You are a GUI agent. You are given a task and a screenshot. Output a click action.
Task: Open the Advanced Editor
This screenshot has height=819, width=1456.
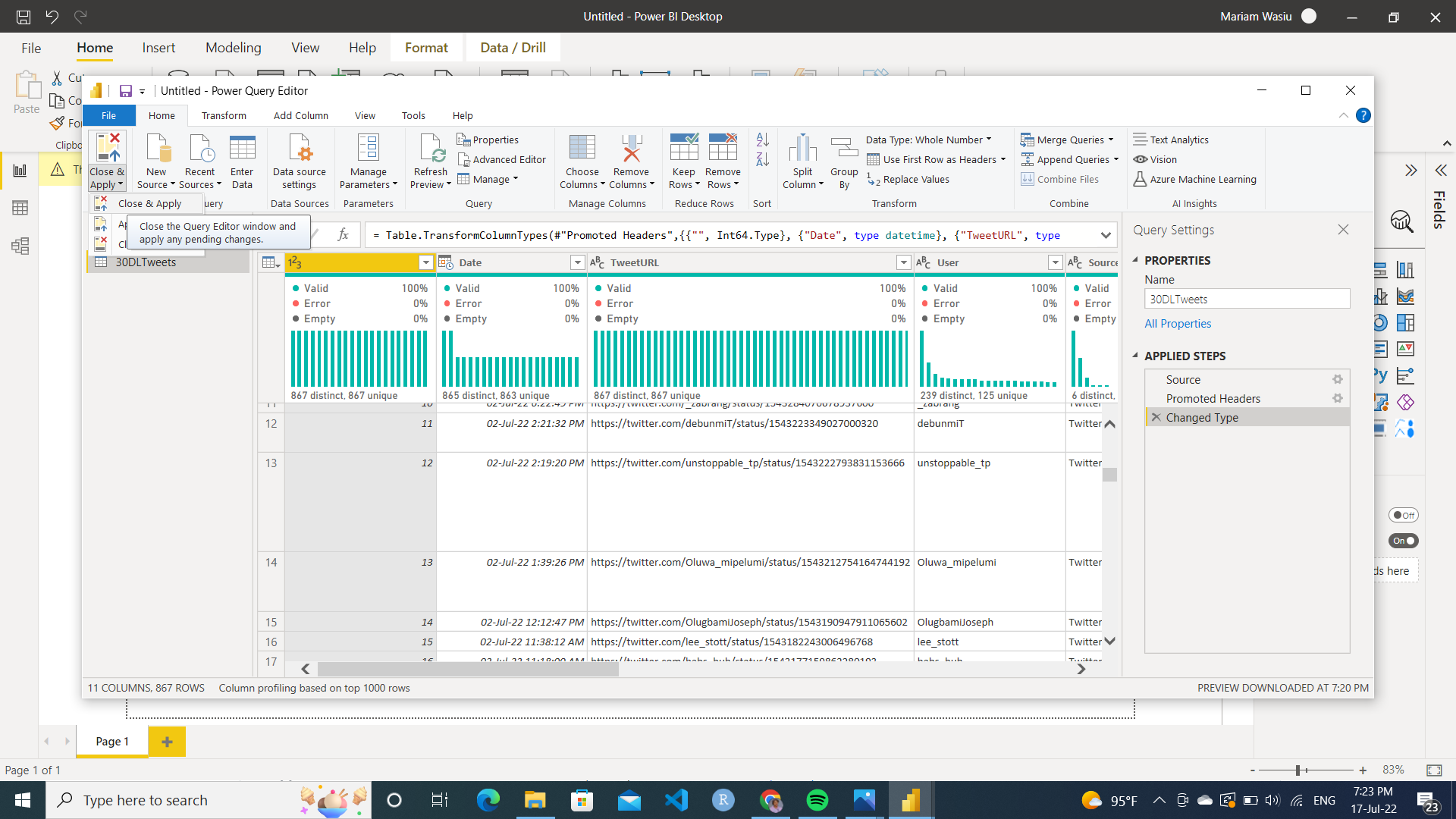(502, 159)
